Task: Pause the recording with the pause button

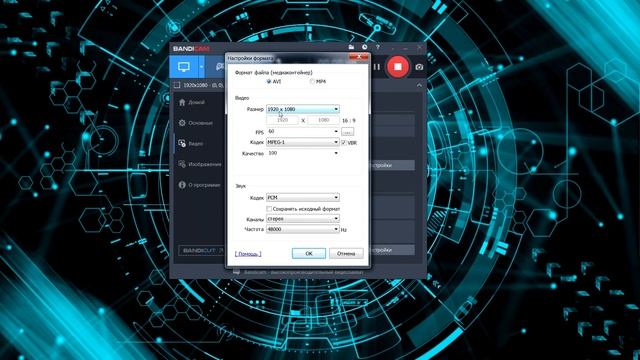Action: coord(376,67)
